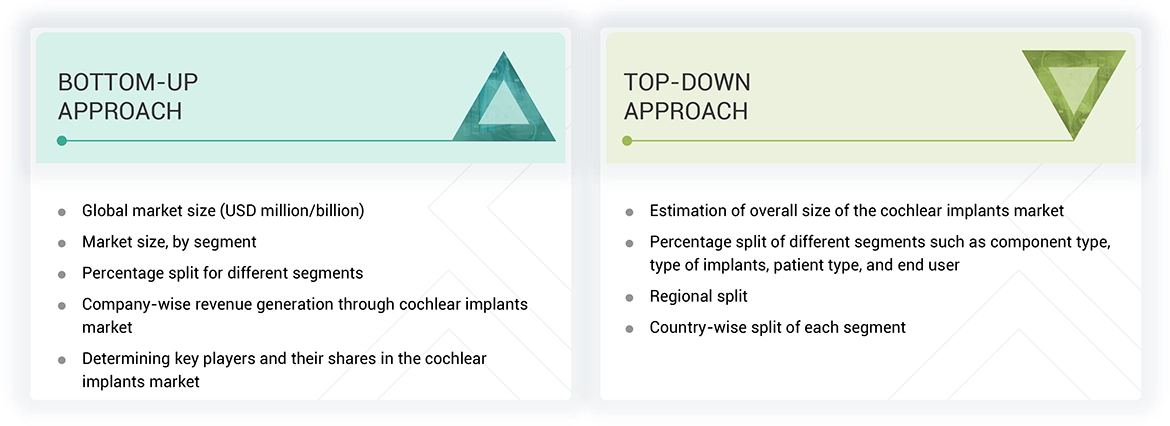This screenshot has width=1170, height=426.
Task: Click 'Country-wise split of each segment'
Action: click(777, 327)
